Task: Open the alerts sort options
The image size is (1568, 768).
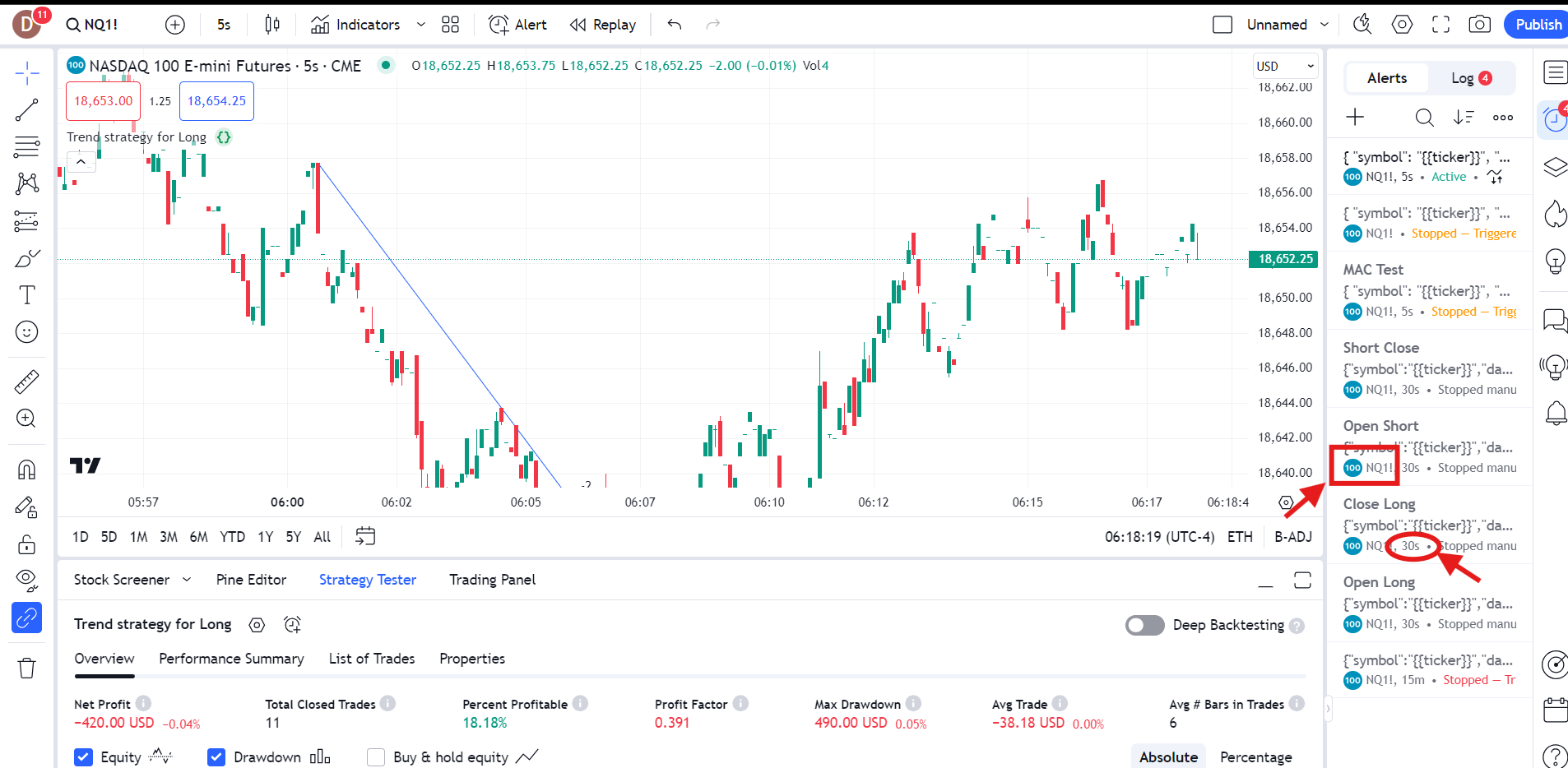Action: pyautogui.click(x=1464, y=118)
